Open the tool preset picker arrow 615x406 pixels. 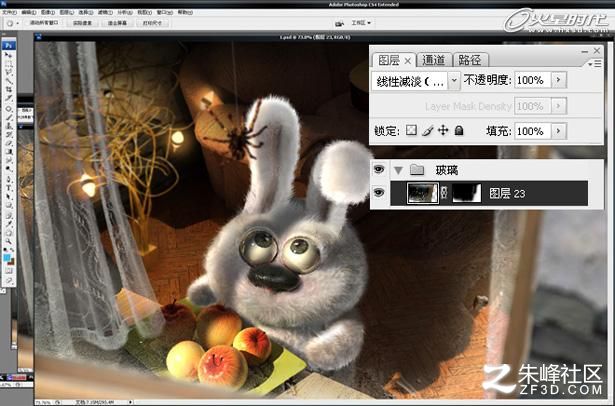[x=17, y=24]
